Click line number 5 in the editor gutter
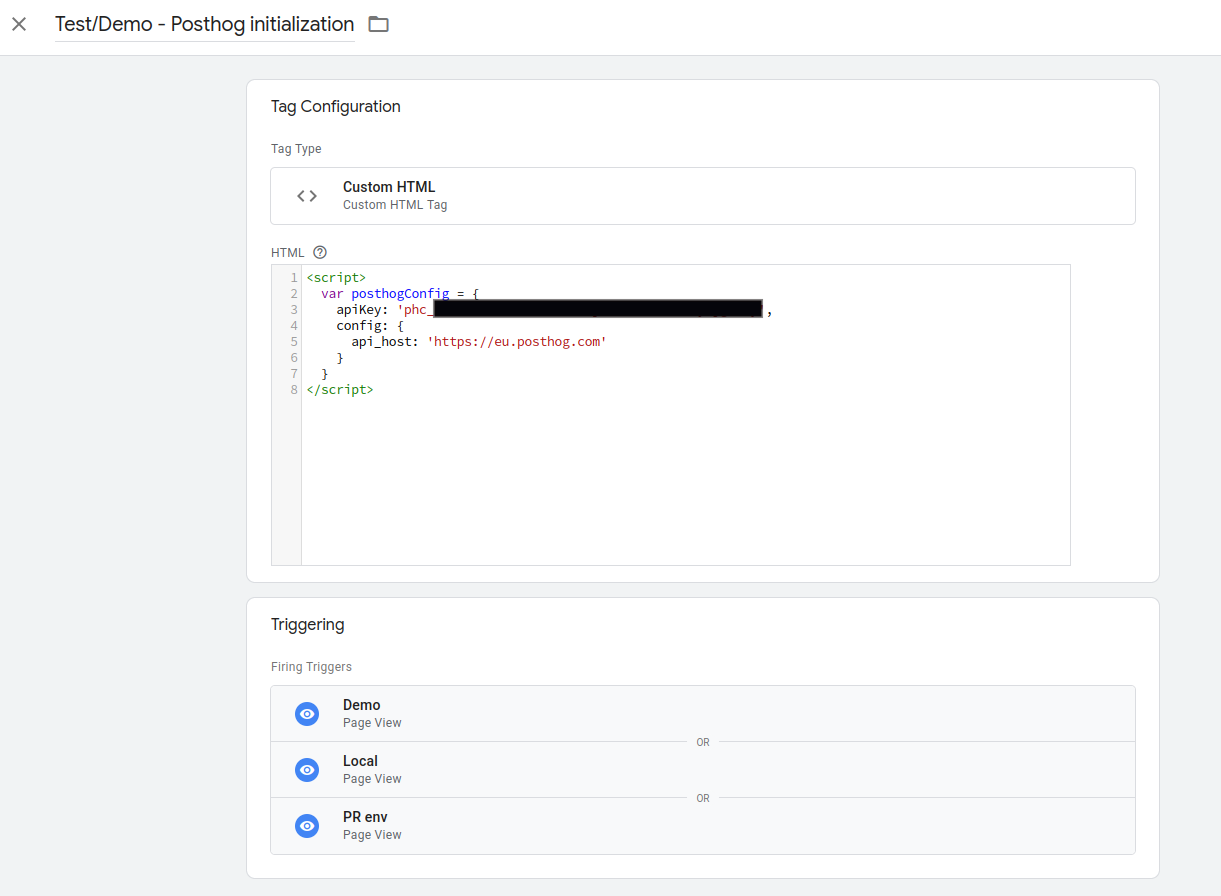 294,342
